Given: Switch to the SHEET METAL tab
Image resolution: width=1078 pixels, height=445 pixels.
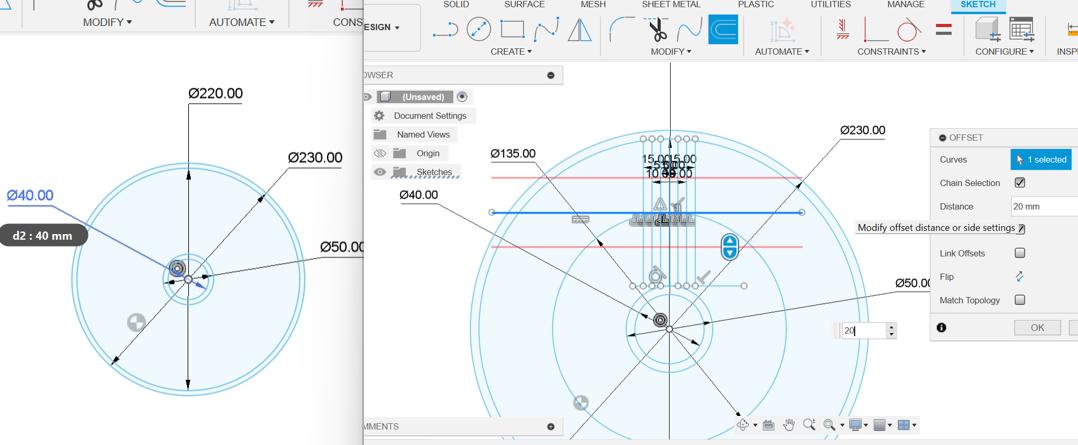Looking at the screenshot, I should point(671,4).
